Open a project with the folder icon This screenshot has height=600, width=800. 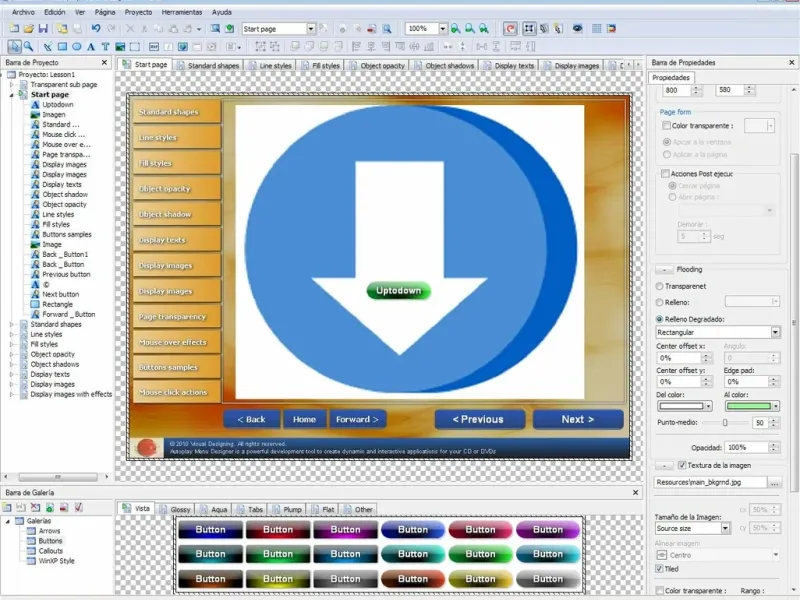tap(29, 29)
